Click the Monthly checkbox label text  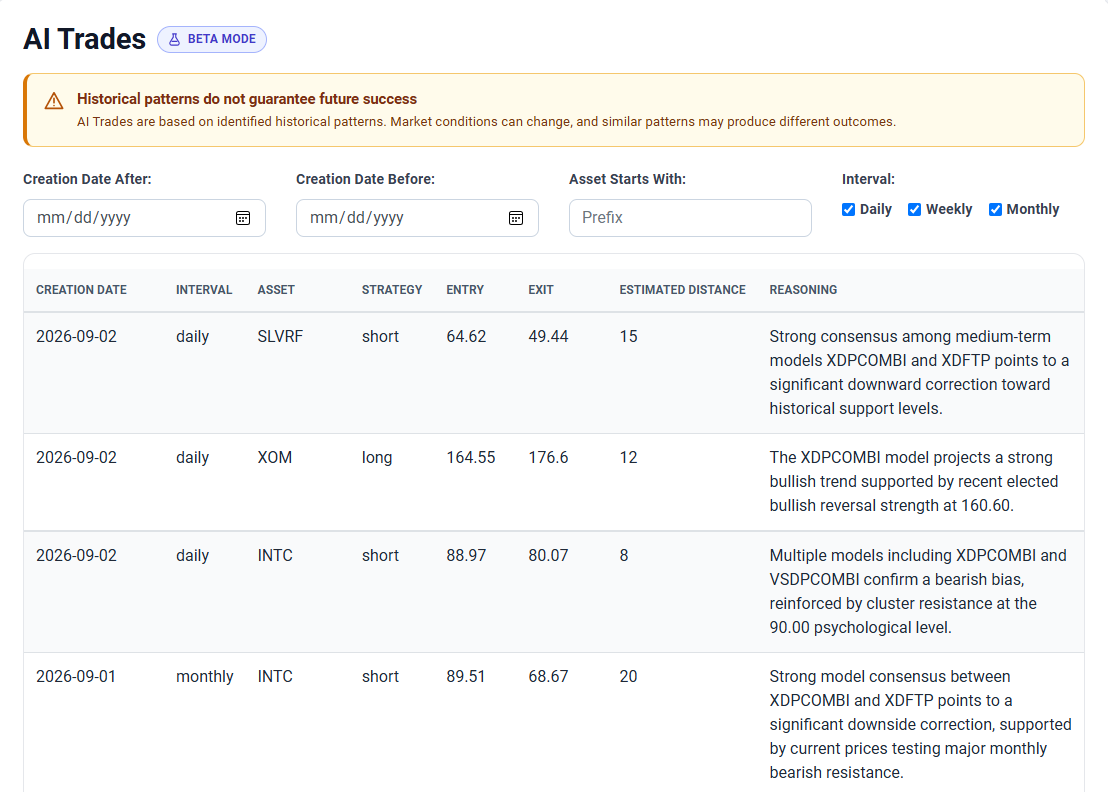pyautogui.click(x=1032, y=210)
